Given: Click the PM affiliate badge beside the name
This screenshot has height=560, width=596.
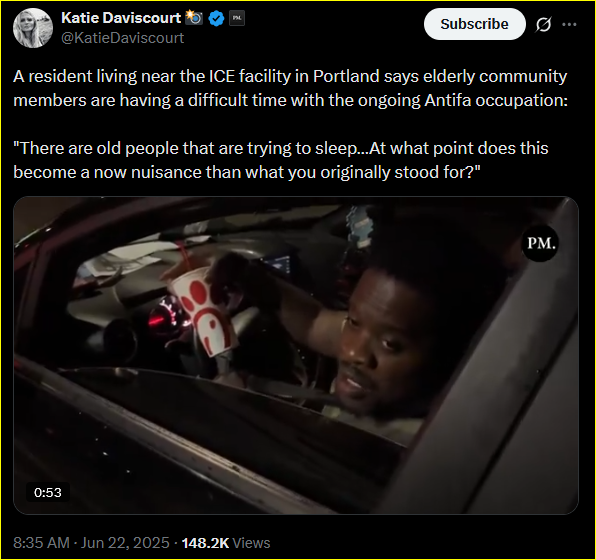Looking at the screenshot, I should (237, 18).
